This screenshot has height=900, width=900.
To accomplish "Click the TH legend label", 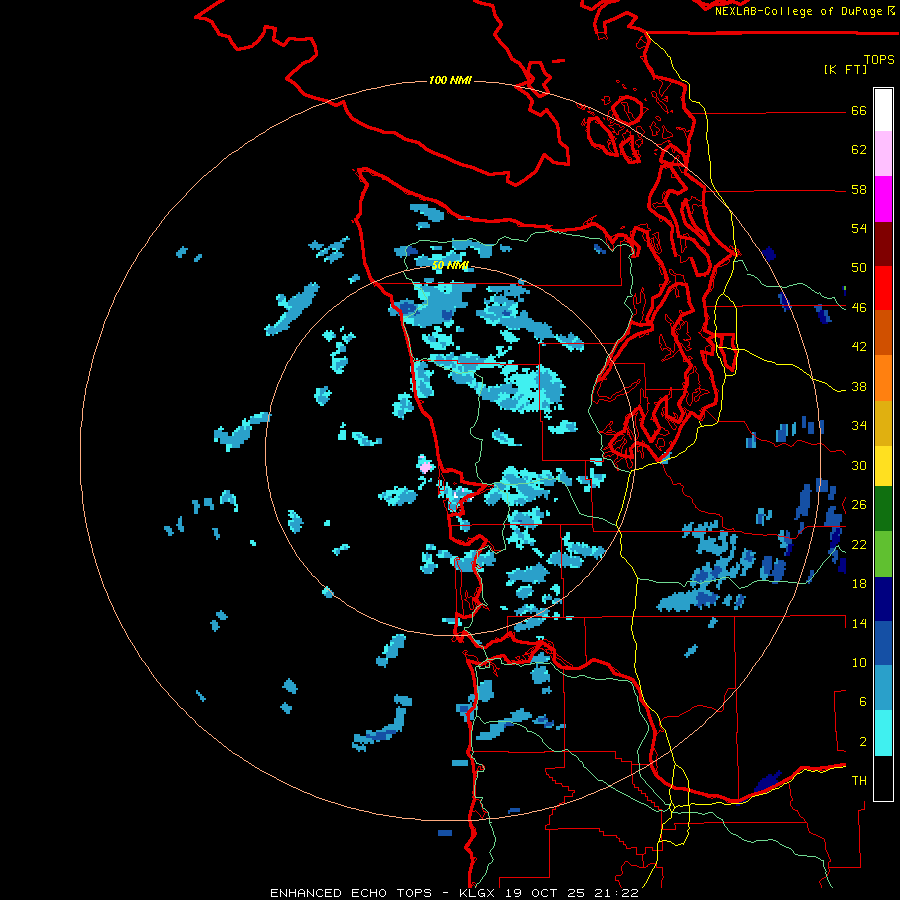I will (859, 781).
